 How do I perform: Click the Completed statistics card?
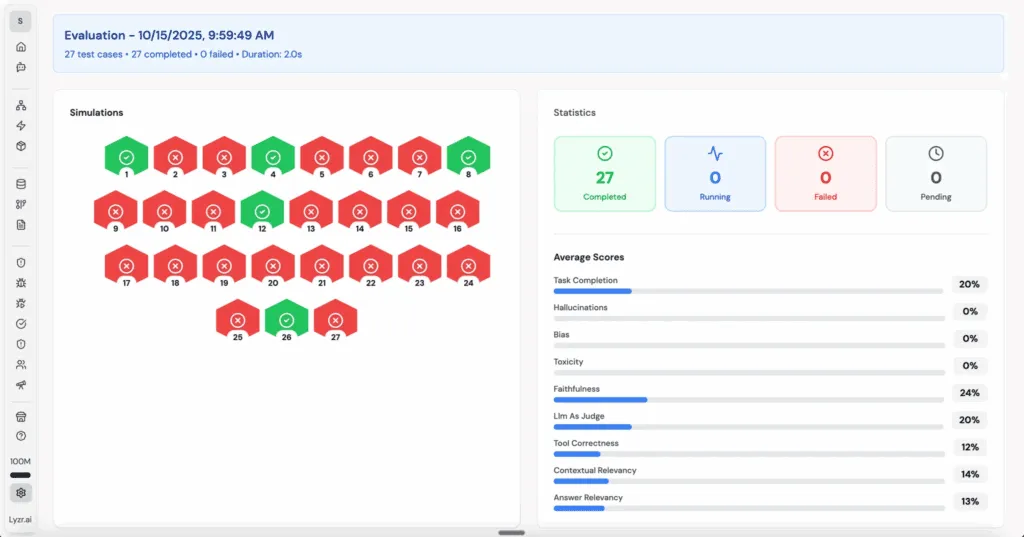coord(604,174)
